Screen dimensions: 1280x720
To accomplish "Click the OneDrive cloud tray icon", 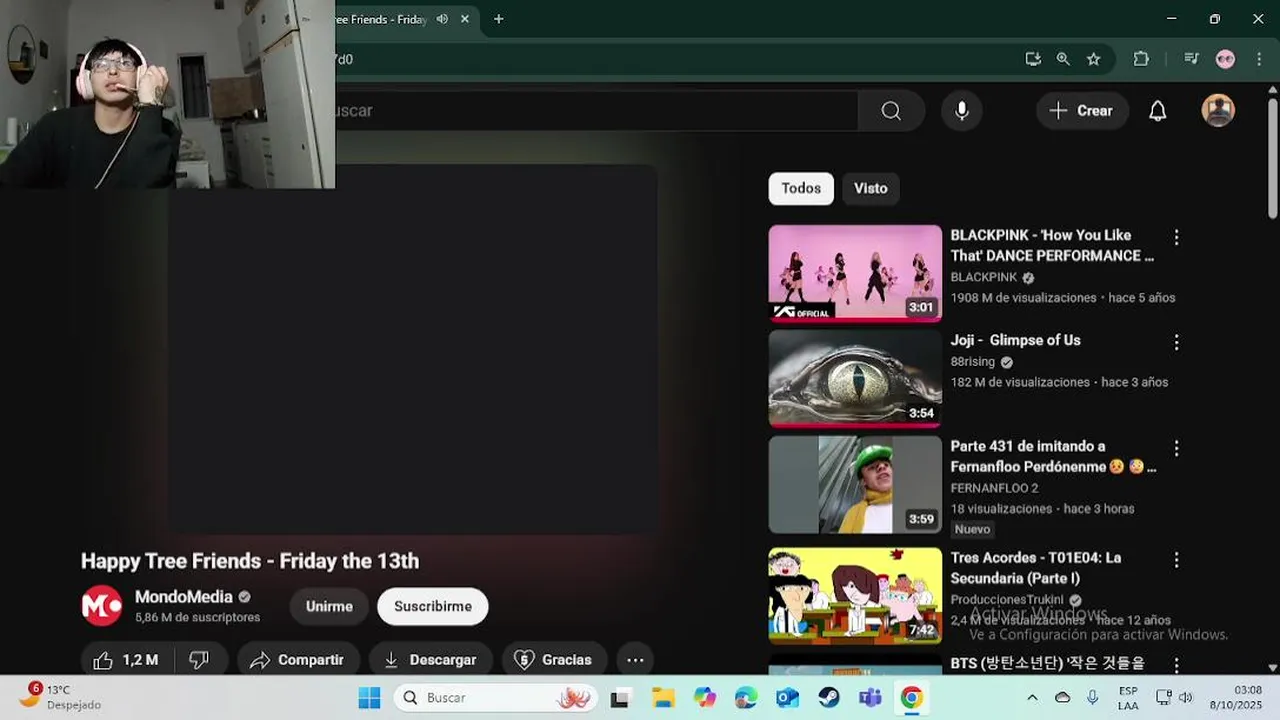I will (1062, 698).
